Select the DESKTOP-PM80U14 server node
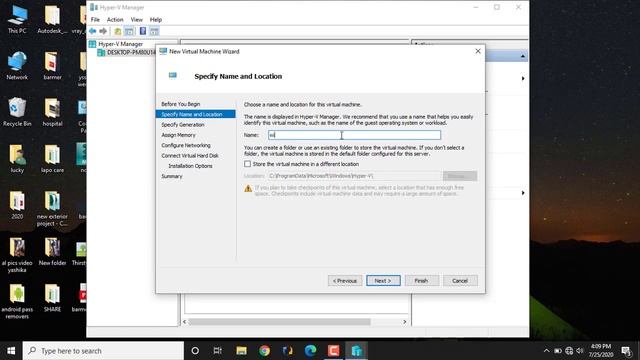Viewport: 640px width, 360px height. pyautogui.click(x=127, y=52)
